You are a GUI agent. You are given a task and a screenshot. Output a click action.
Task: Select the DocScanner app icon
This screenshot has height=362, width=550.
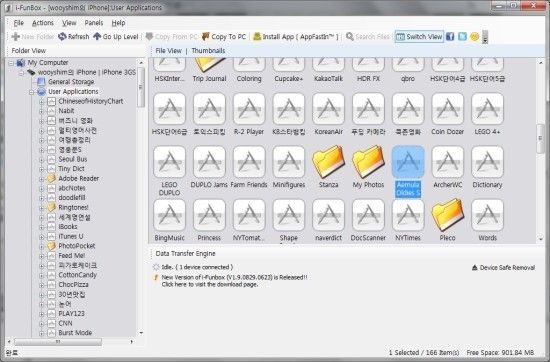(x=368, y=215)
